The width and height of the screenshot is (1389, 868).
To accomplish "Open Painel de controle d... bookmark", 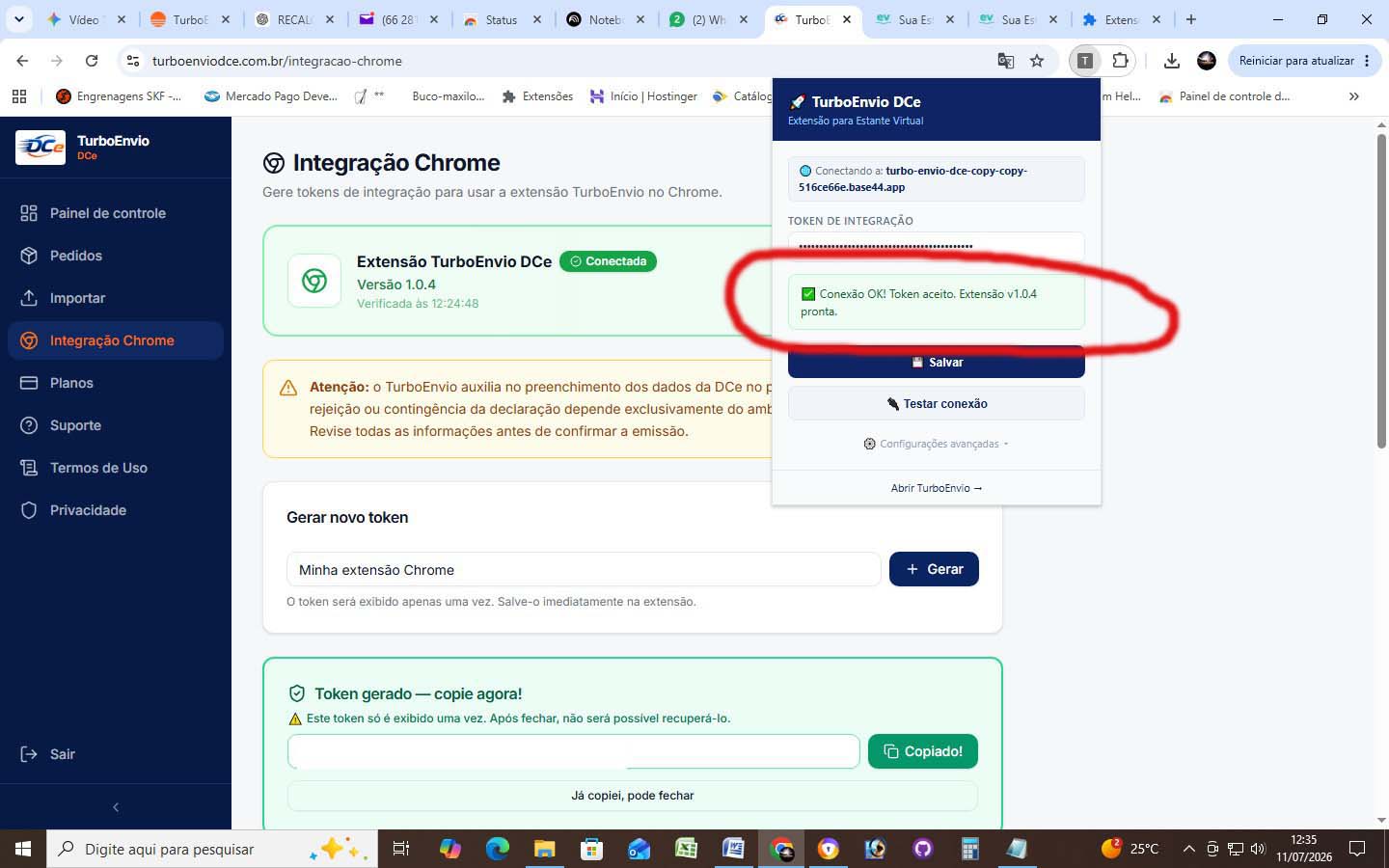I will coord(1225,96).
